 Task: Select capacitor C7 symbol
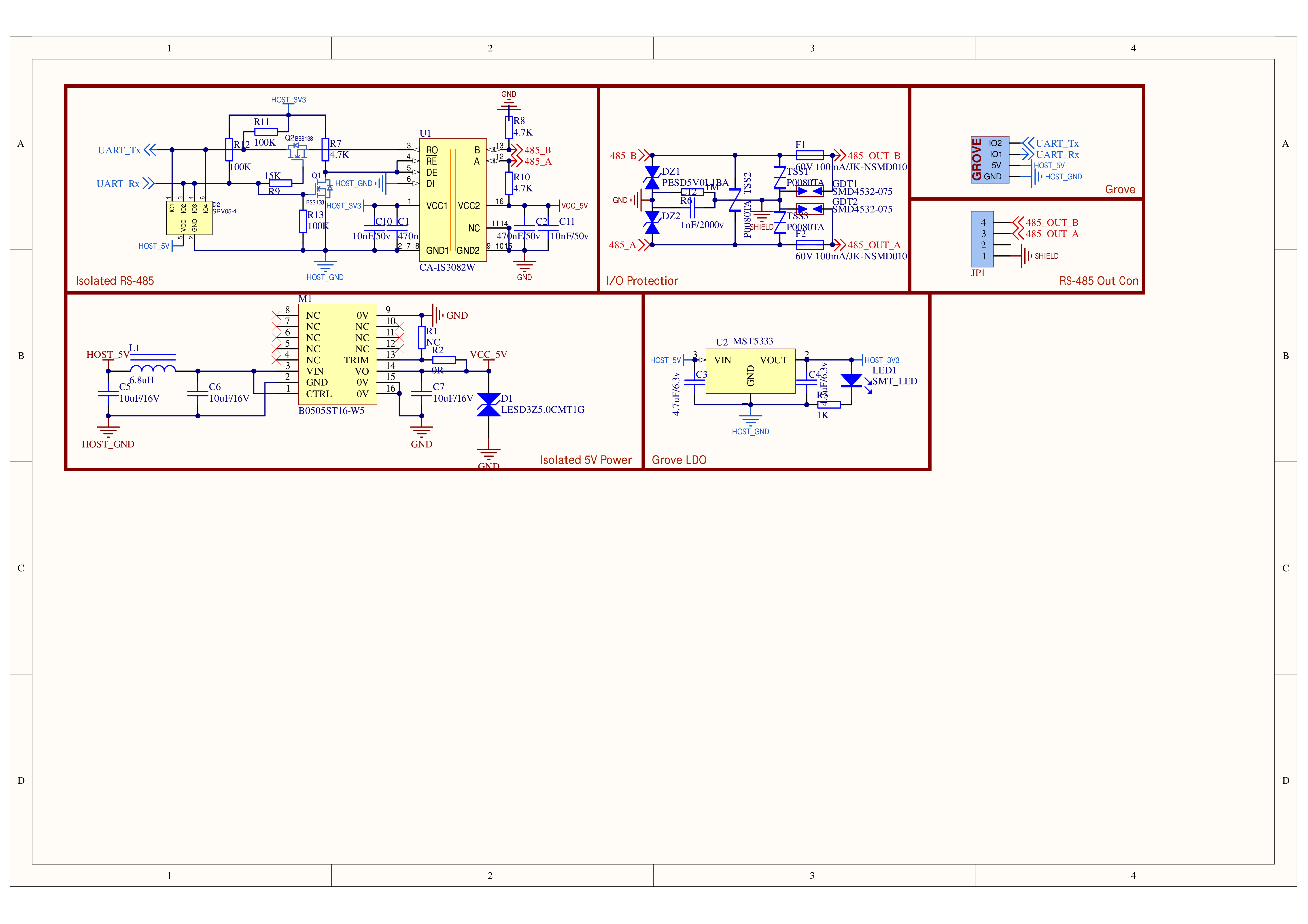(422, 393)
